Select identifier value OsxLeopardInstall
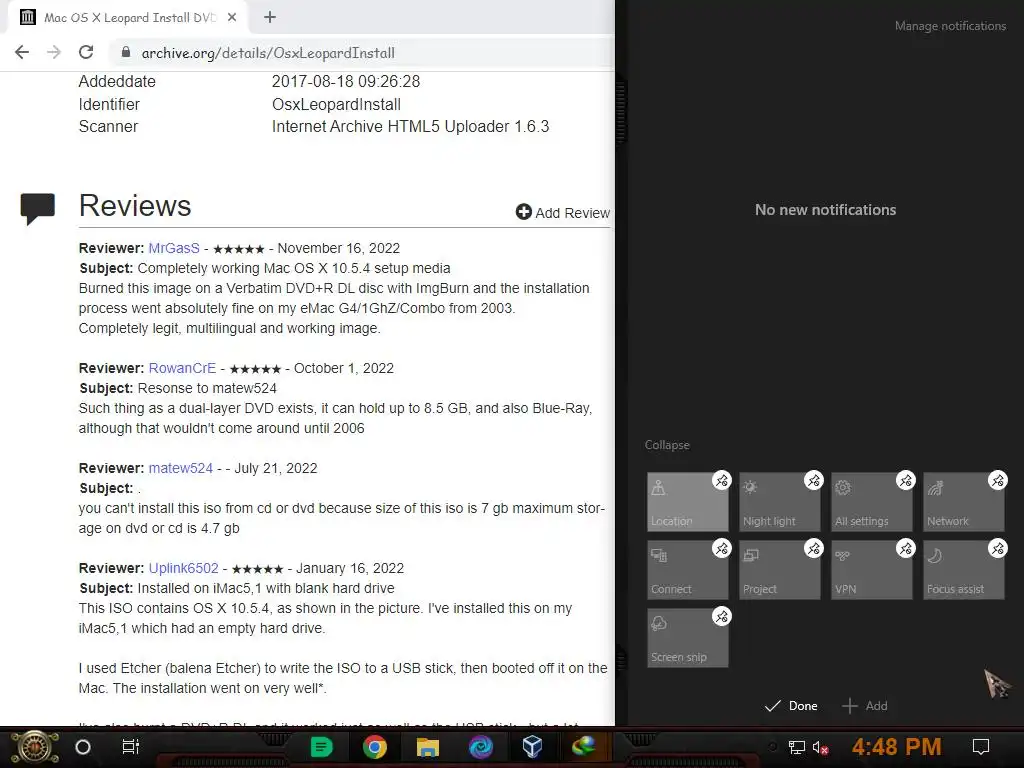The image size is (1024, 768). pyautogui.click(x=336, y=104)
